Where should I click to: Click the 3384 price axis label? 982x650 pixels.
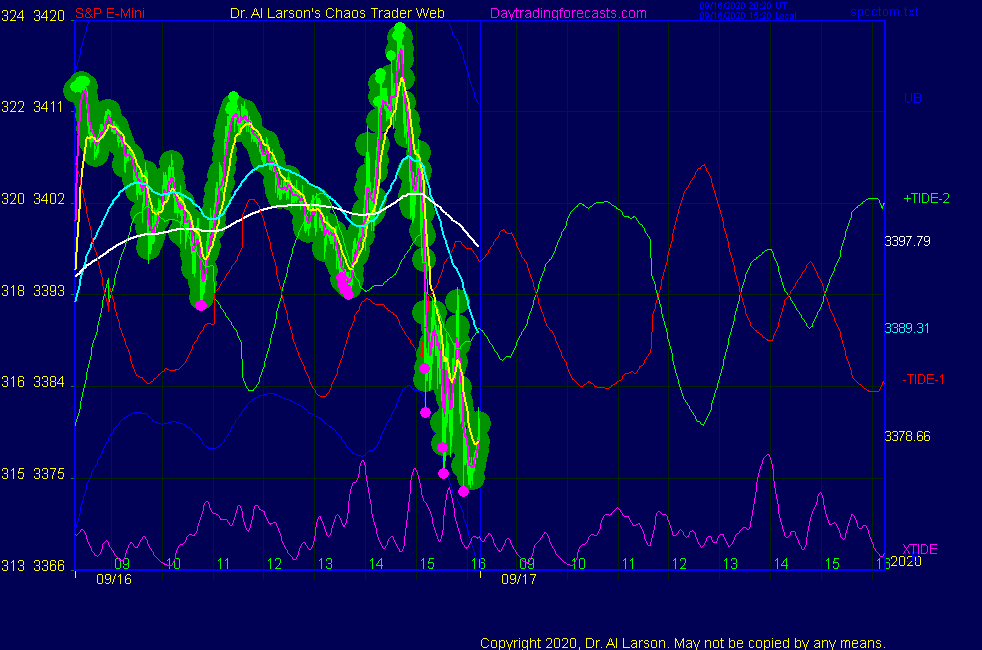tap(49, 382)
